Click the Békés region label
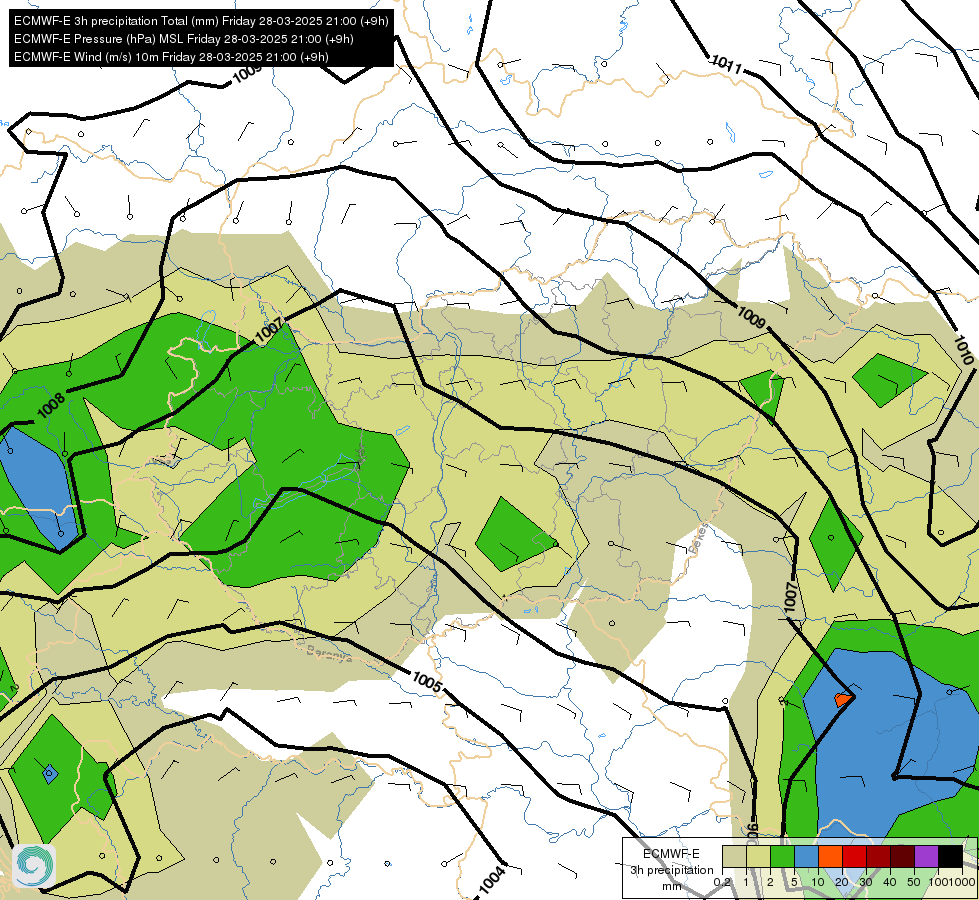The width and height of the screenshot is (979, 900). [699, 538]
